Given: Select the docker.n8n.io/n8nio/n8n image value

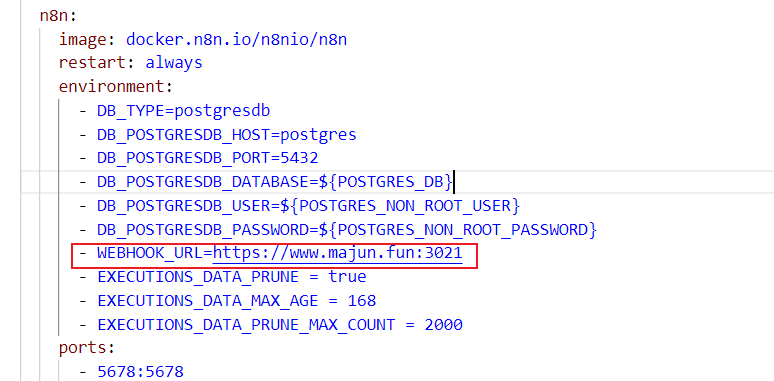Looking at the screenshot, I should tap(236, 39).
